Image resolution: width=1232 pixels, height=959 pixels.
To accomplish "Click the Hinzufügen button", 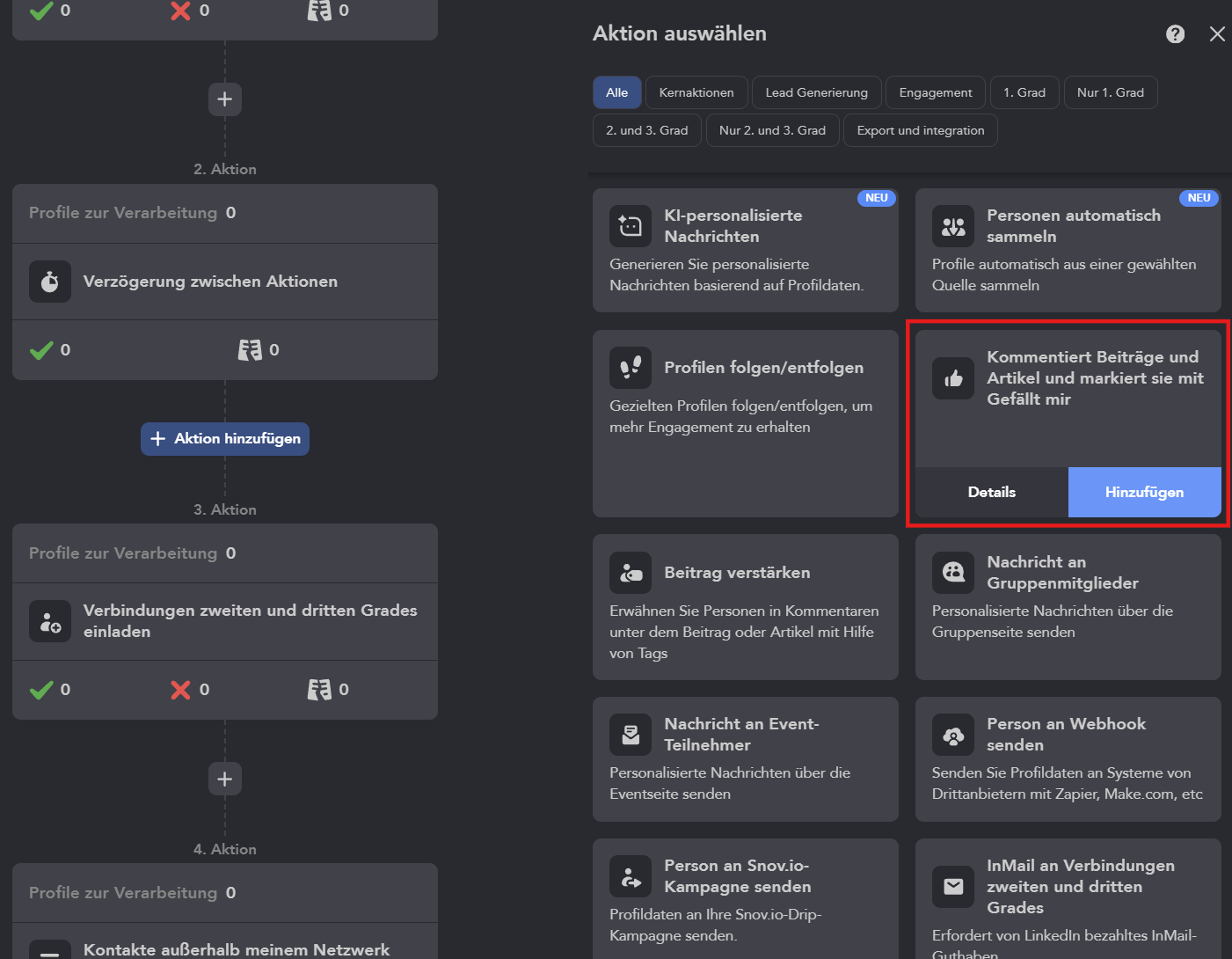I will click(1144, 492).
